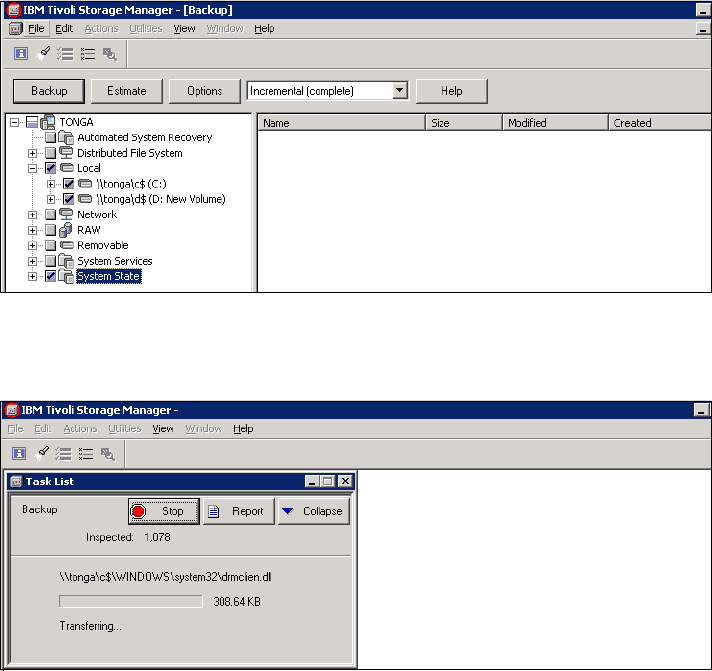
Task: Open the backup Report
Action: (x=239, y=511)
